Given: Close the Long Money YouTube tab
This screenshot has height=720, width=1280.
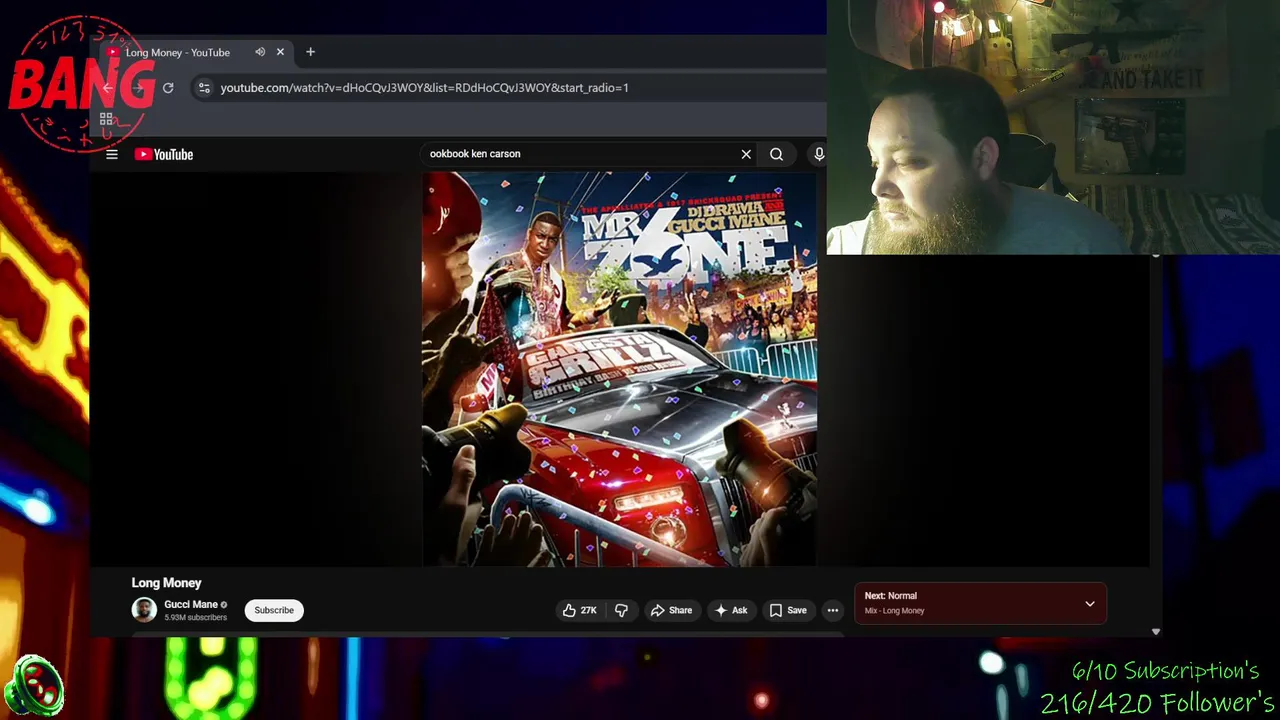Looking at the screenshot, I should pos(280,52).
